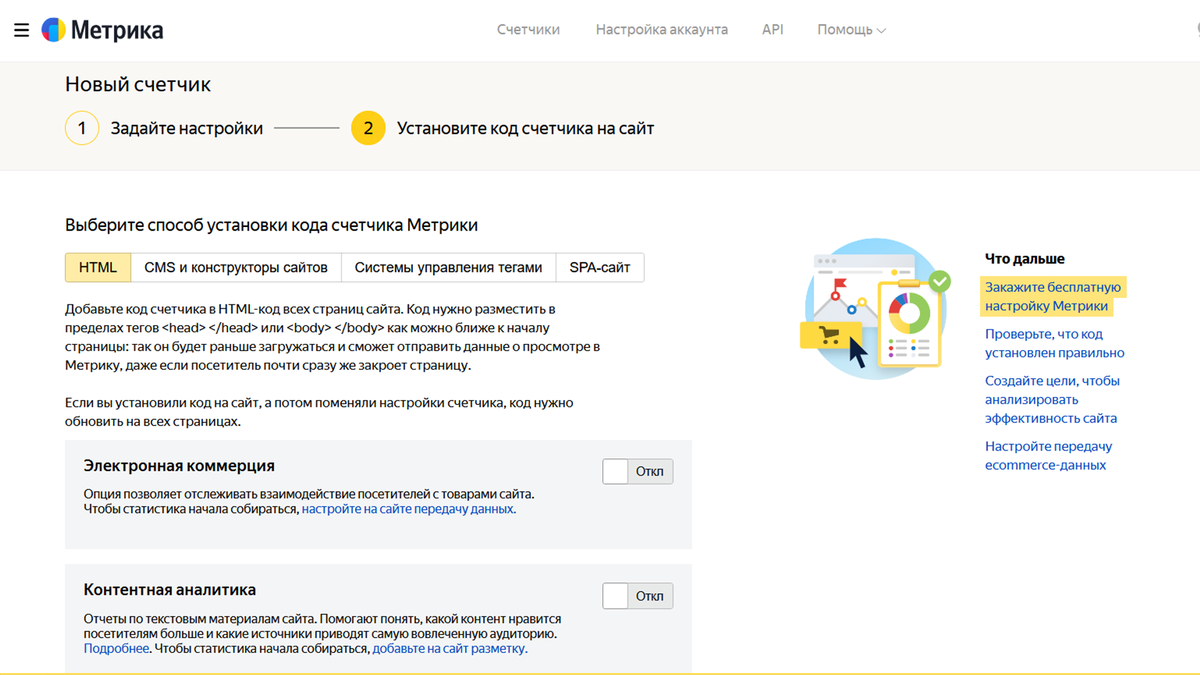Open Настройка аккаунта
1200x675 pixels.
pos(661,30)
